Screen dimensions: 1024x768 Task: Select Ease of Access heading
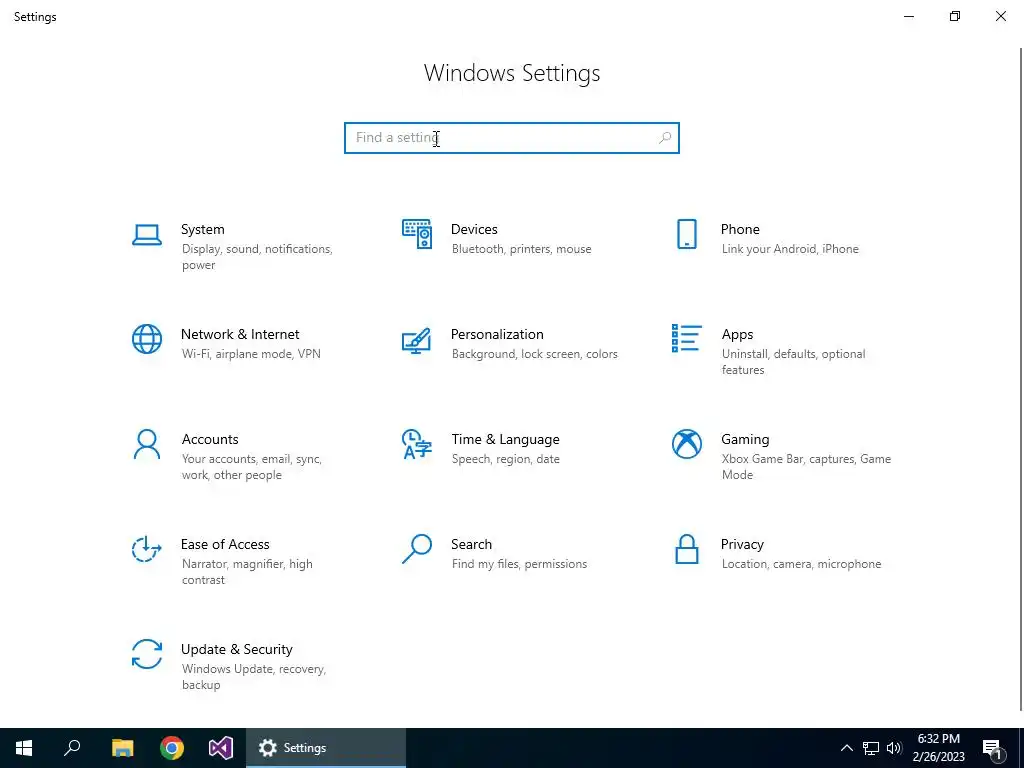[225, 545]
